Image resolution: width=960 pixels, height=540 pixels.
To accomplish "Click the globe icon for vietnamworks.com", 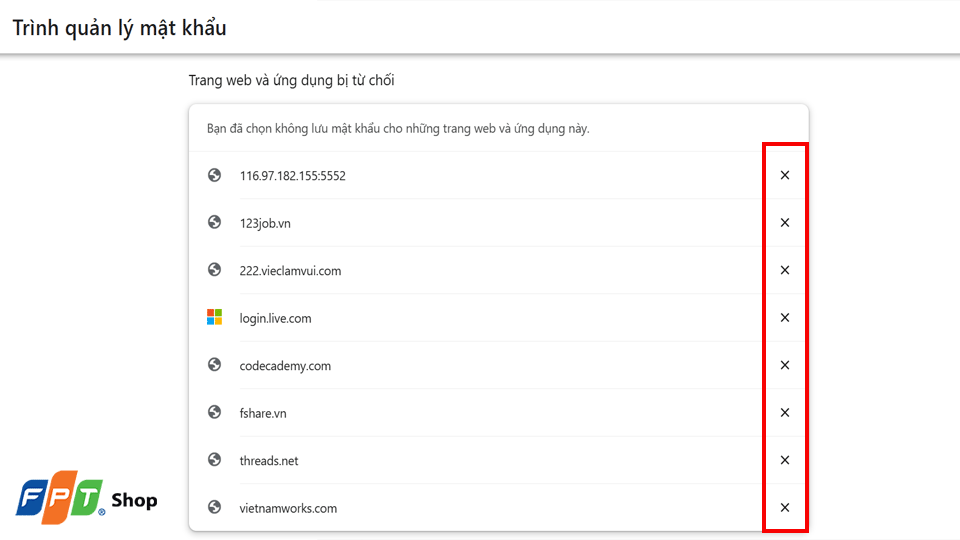I will pyautogui.click(x=214, y=507).
